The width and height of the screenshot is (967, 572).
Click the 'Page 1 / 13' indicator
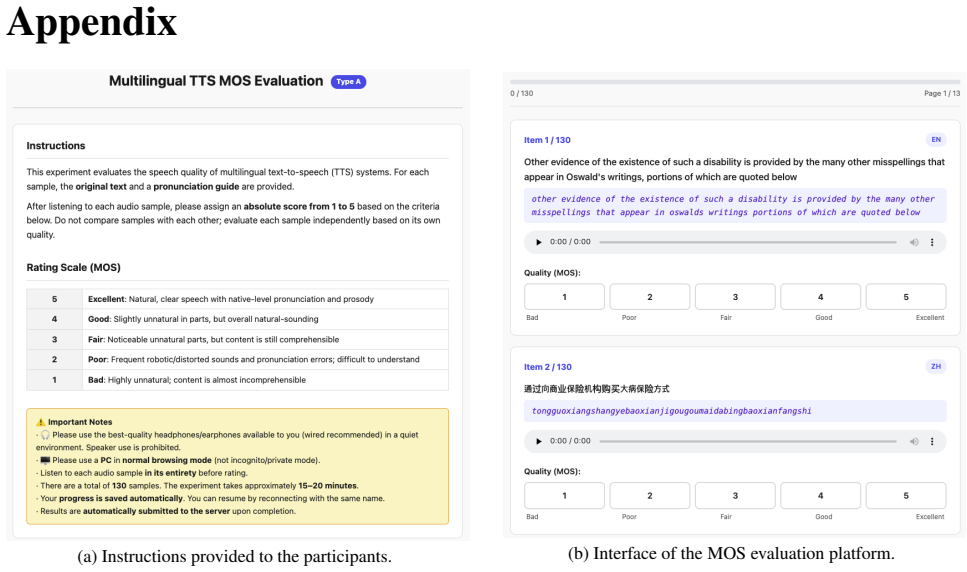pyautogui.click(x=942, y=94)
